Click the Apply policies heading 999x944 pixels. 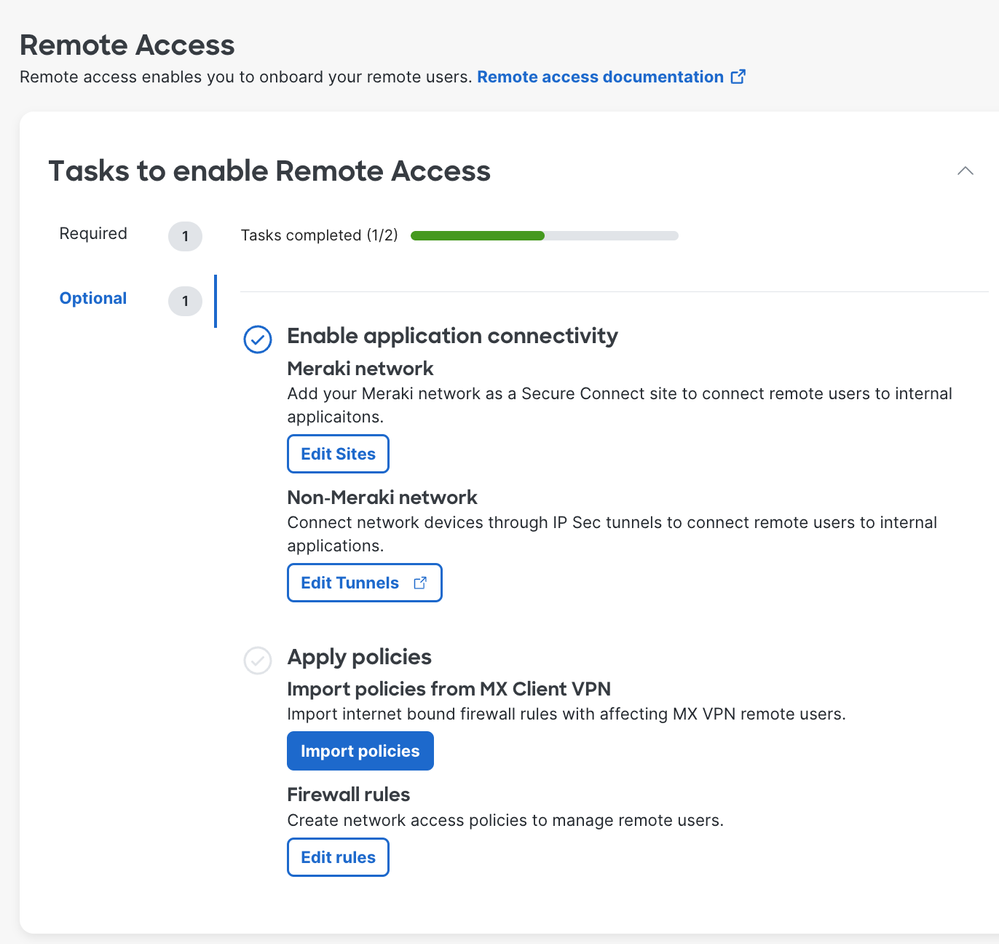coord(359,657)
